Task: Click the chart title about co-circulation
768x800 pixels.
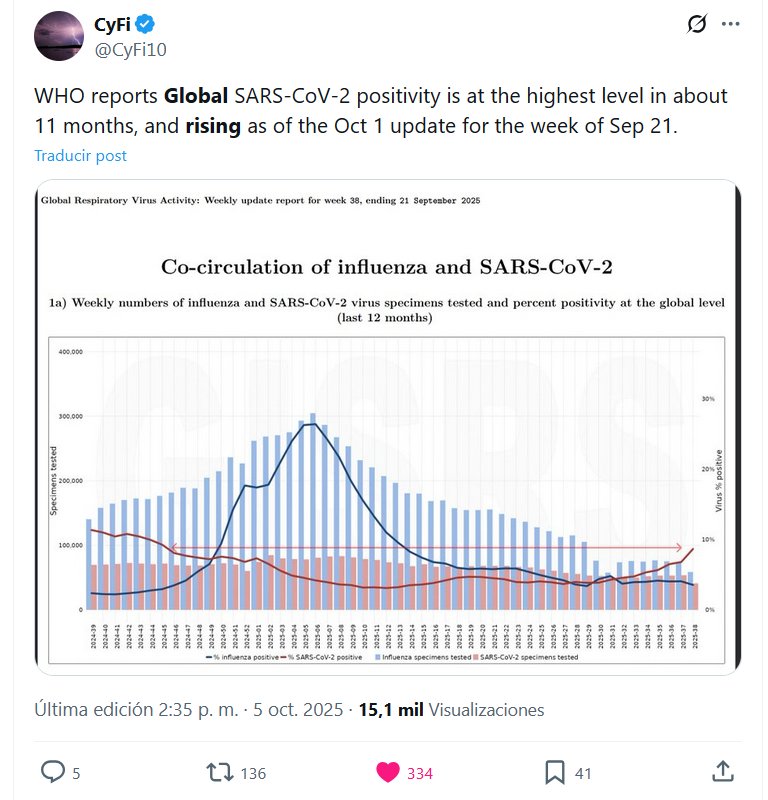Action: point(387,267)
